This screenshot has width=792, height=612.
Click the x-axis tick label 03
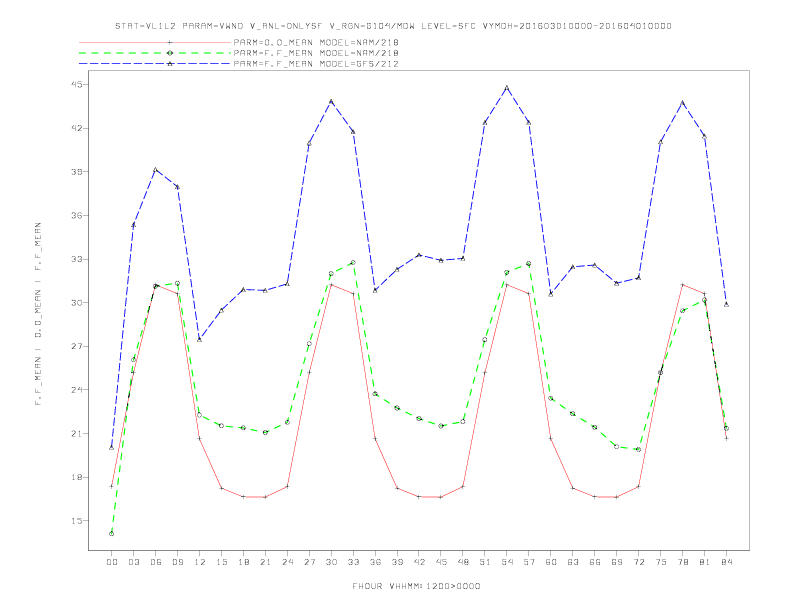coord(133,562)
